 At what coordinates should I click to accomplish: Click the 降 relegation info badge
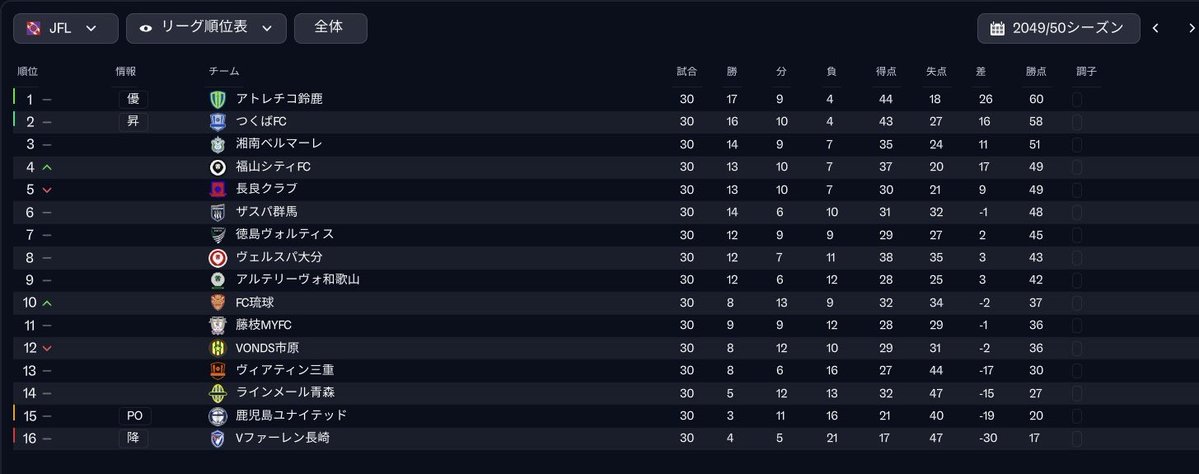(133, 439)
